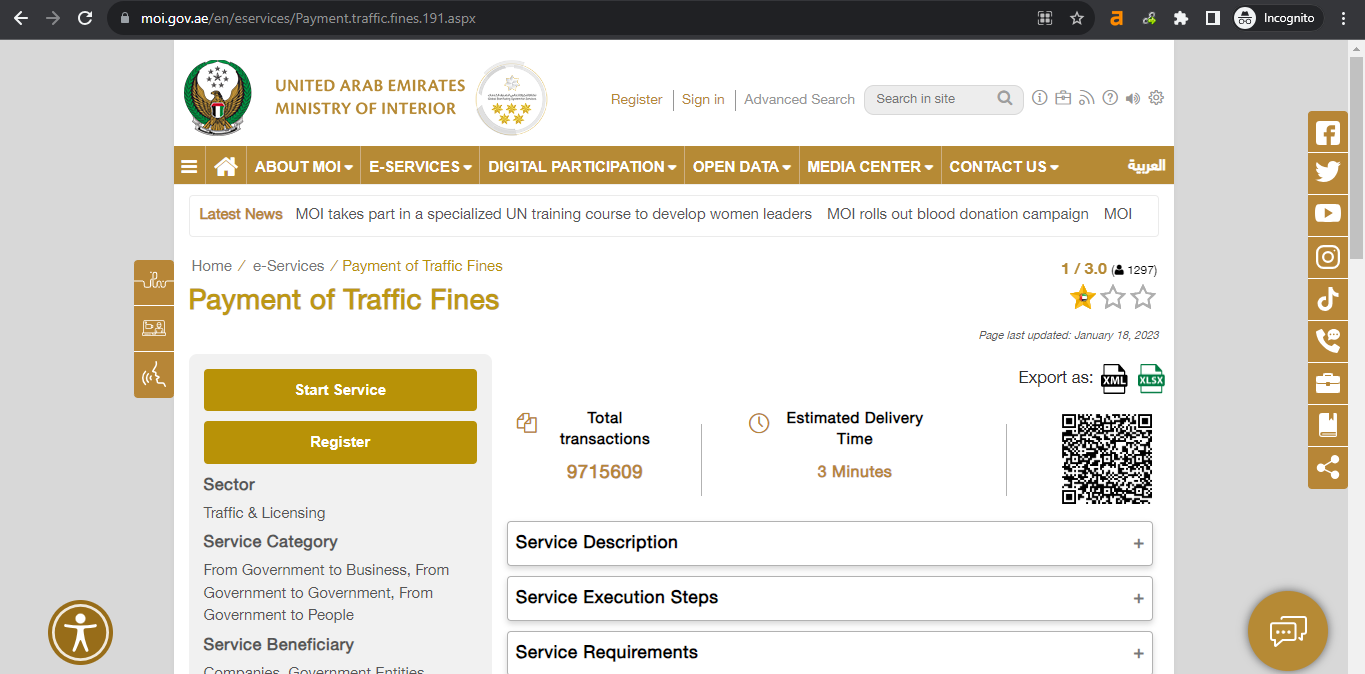This screenshot has height=674, width=1365.
Task: Click the TikTok icon in the sidebar
Action: (1327, 299)
